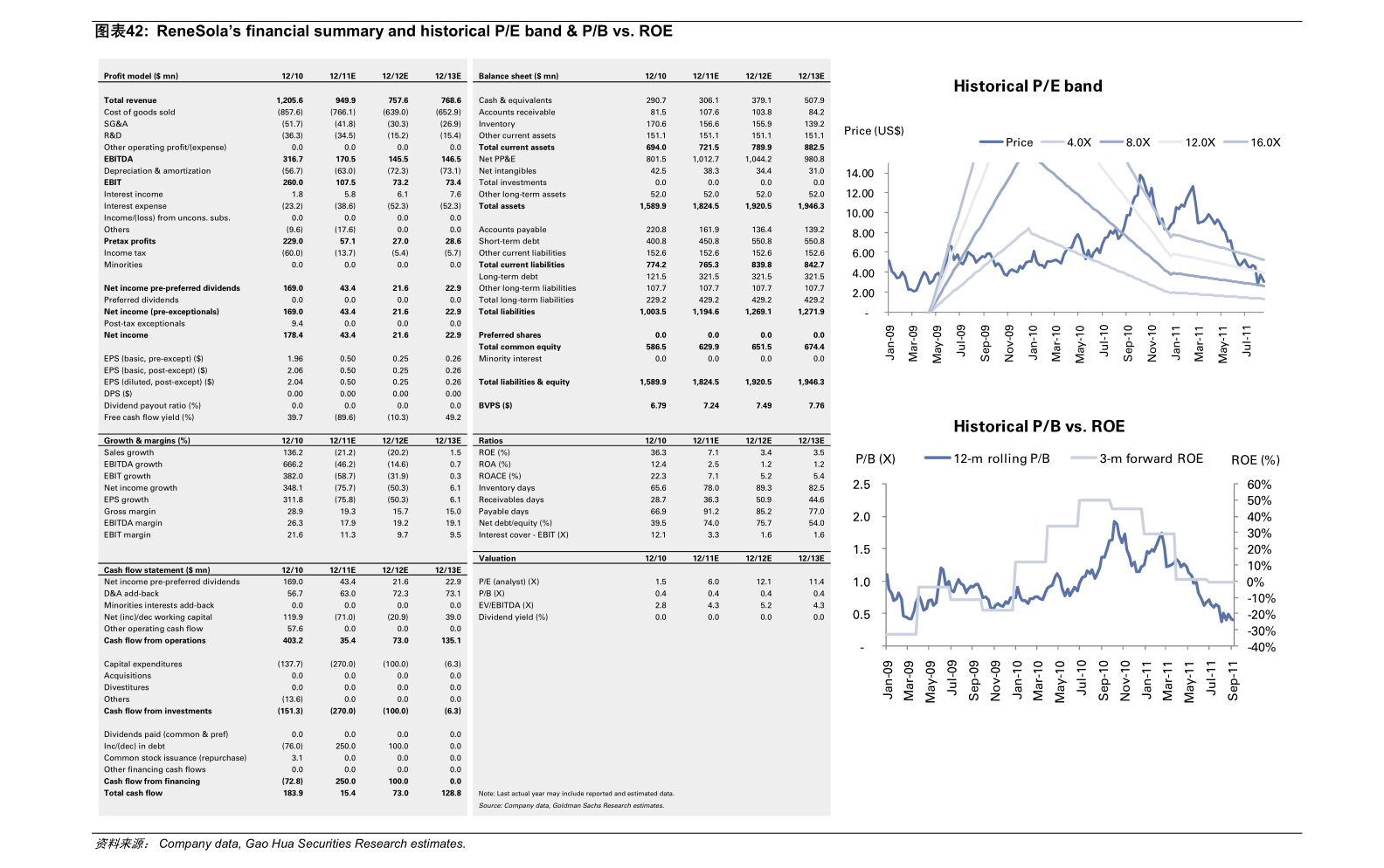Click the Cash flow statement ($ mn) header

[x=156, y=570]
